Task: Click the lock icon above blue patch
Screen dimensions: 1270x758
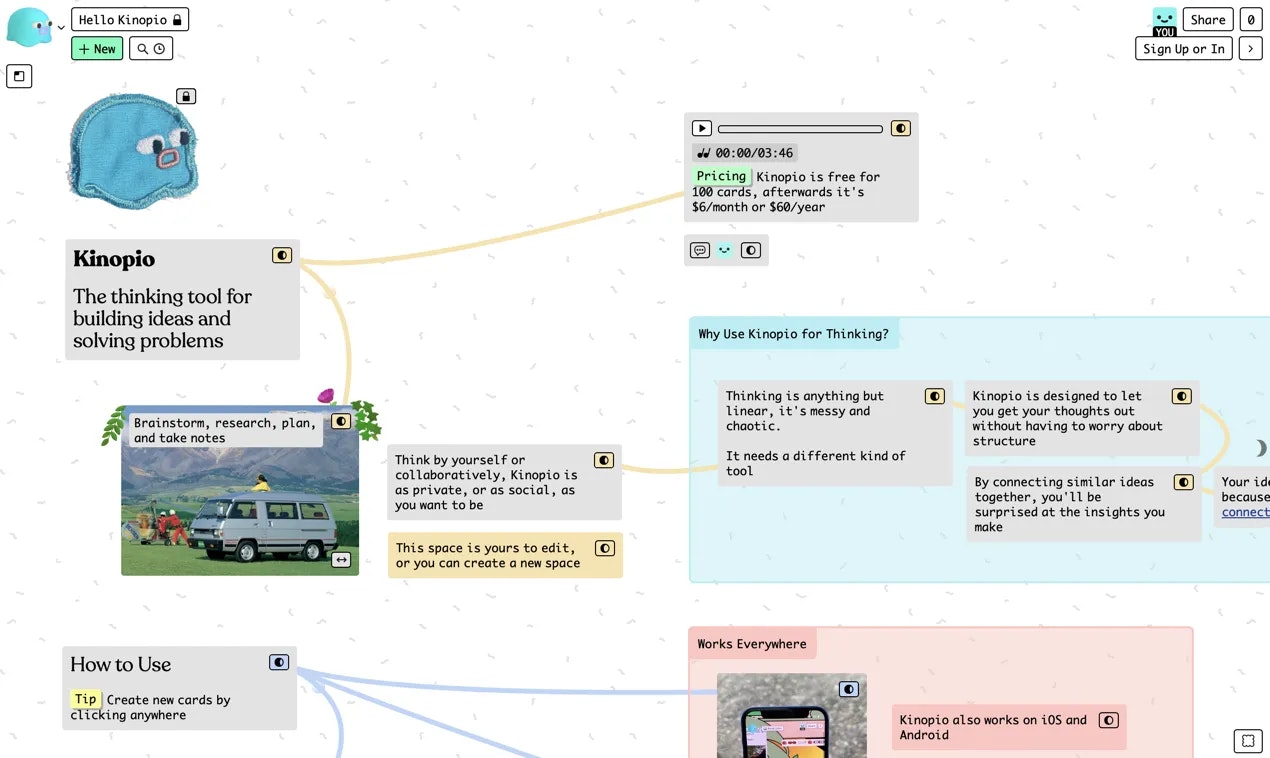Action: (186, 96)
